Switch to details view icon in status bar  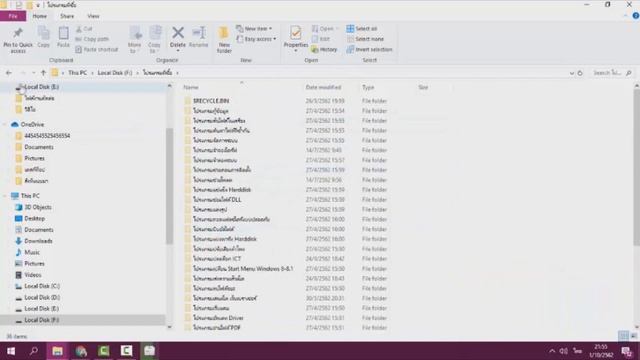[x=623, y=336]
